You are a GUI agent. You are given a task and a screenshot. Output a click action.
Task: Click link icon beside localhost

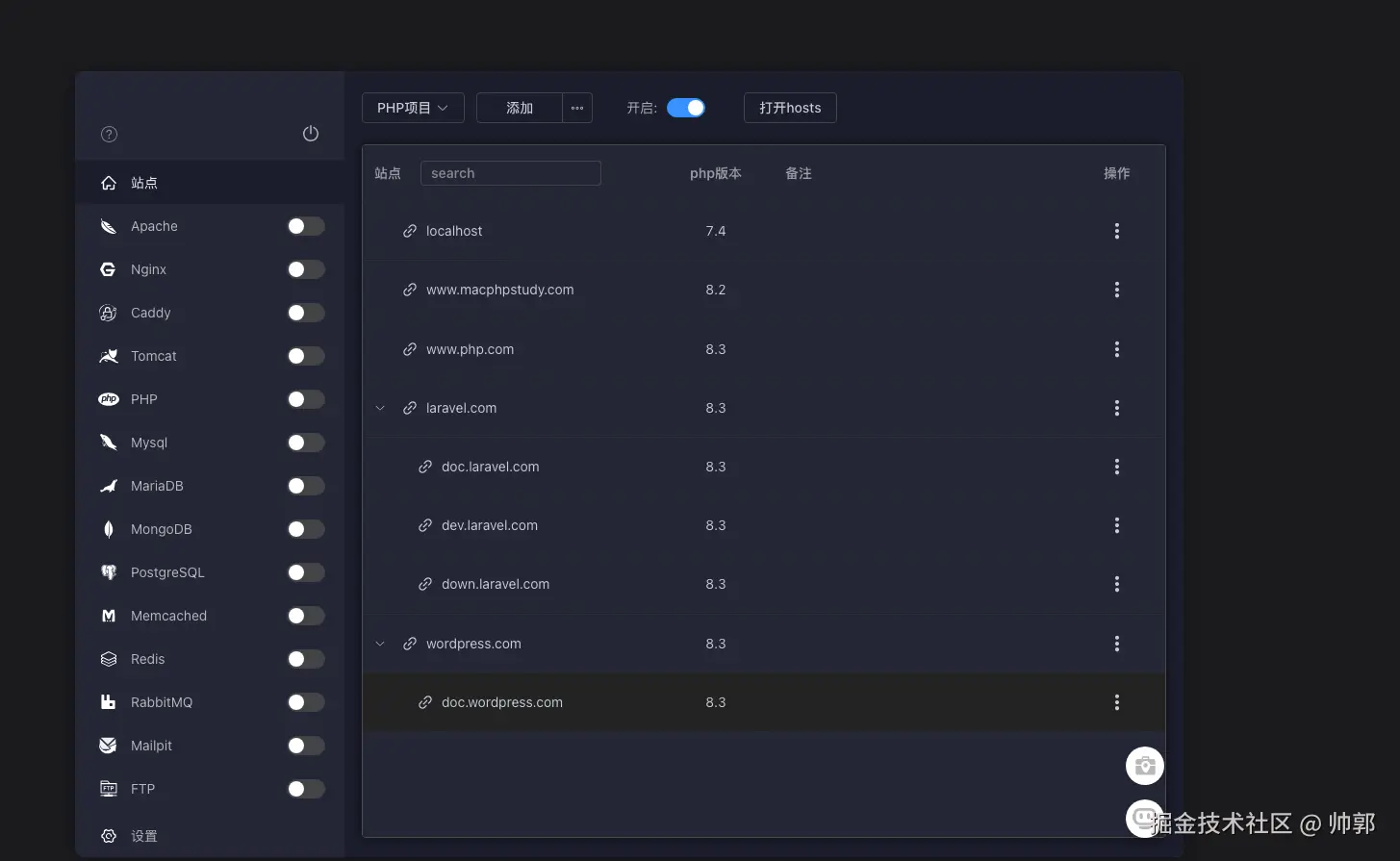pos(410,231)
